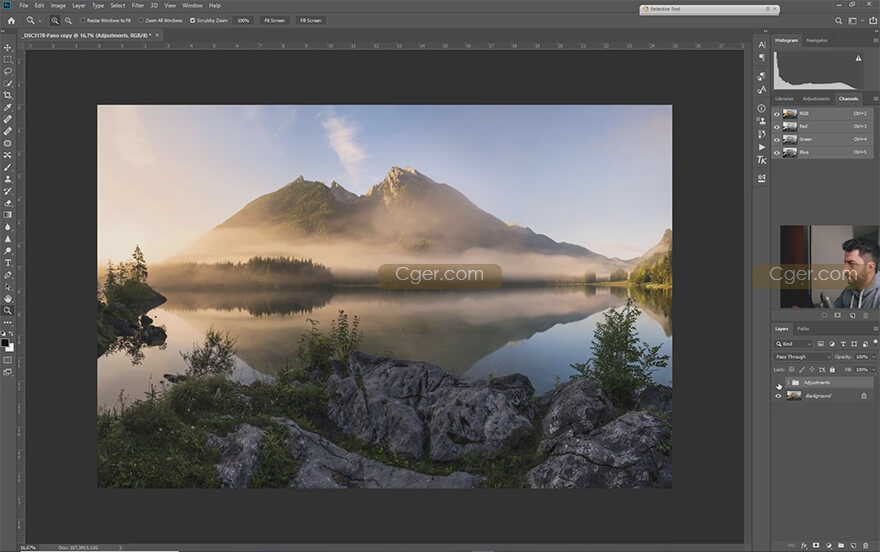Open the Character panel icon

762,45
